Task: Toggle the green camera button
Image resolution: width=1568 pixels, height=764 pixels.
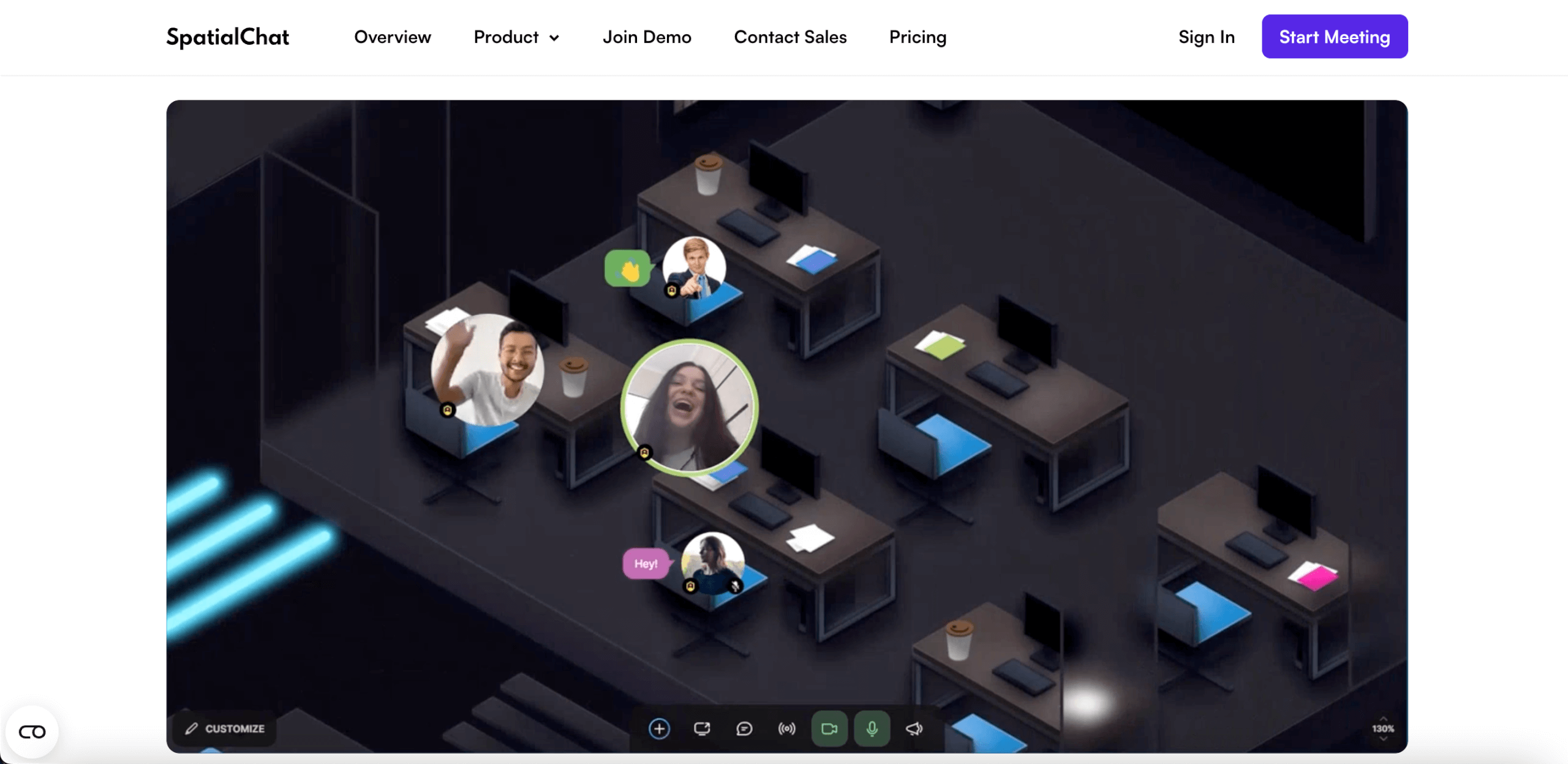Action: pos(829,728)
